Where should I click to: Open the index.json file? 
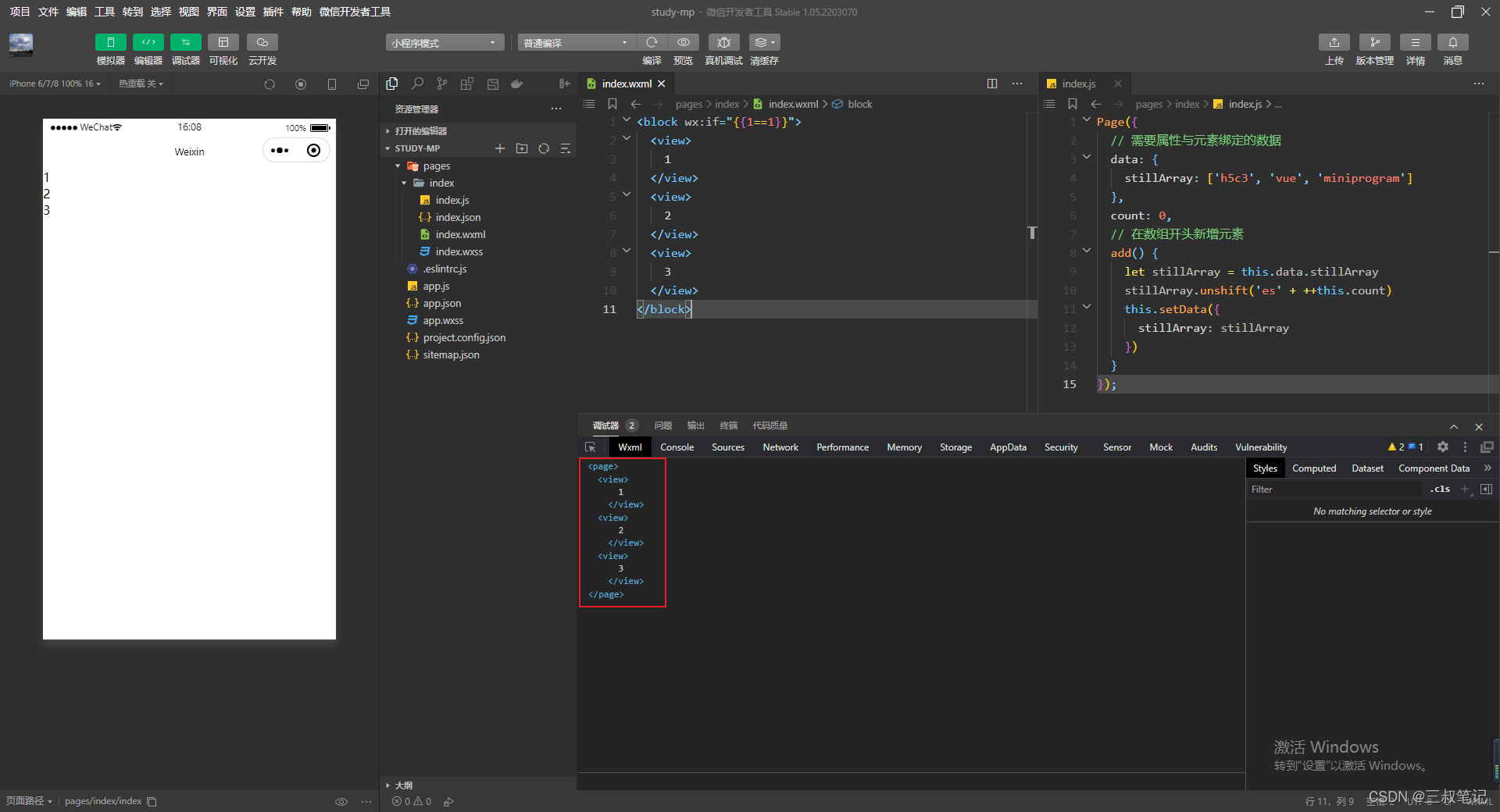pos(458,218)
